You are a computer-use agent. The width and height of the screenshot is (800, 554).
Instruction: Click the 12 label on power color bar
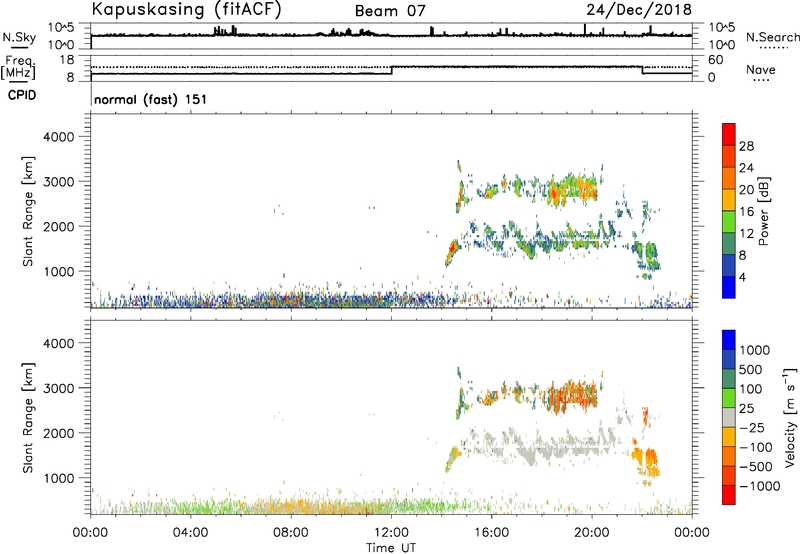pyautogui.click(x=746, y=234)
